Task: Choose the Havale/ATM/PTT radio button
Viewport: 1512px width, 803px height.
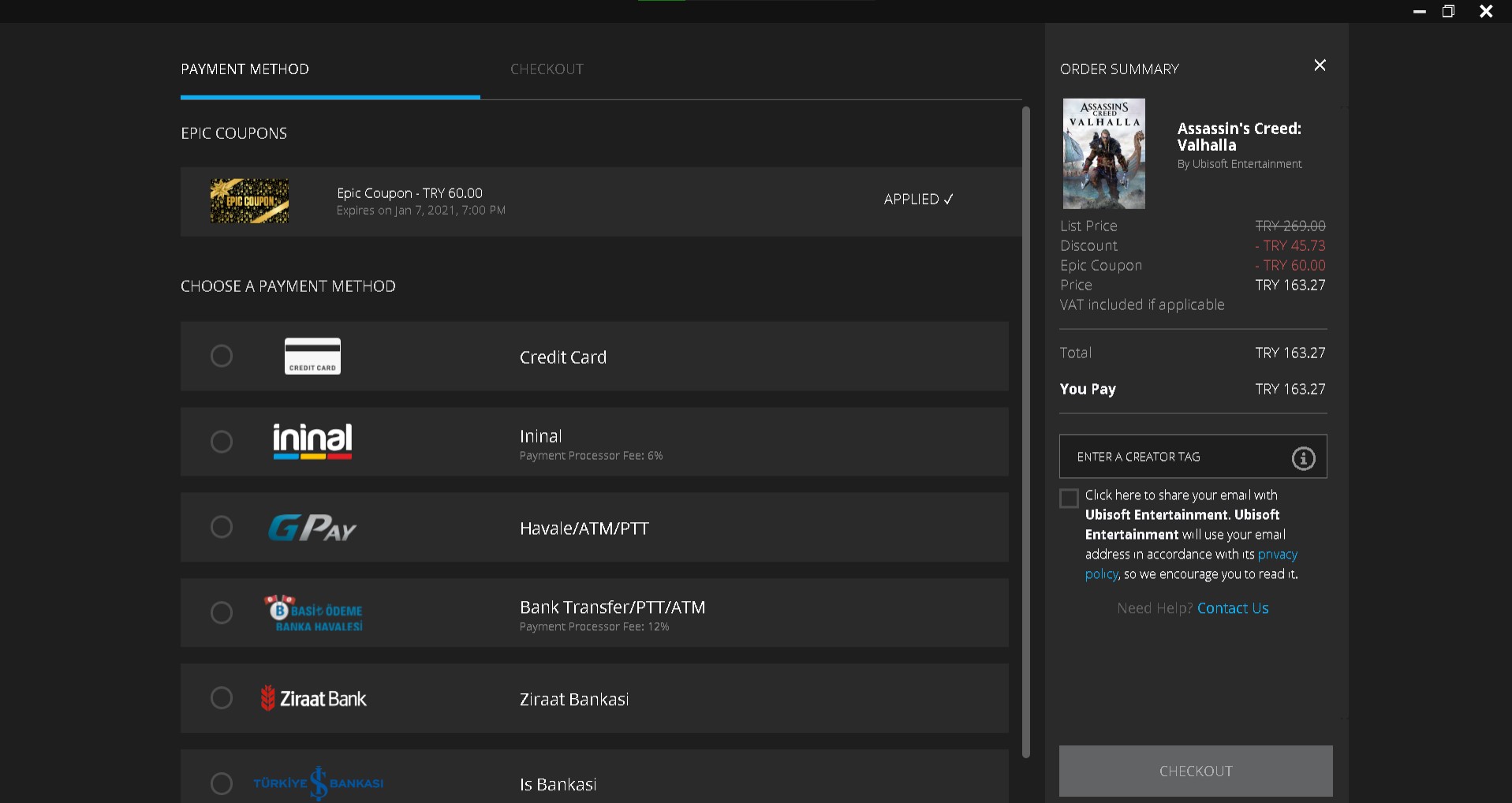Action: point(222,527)
